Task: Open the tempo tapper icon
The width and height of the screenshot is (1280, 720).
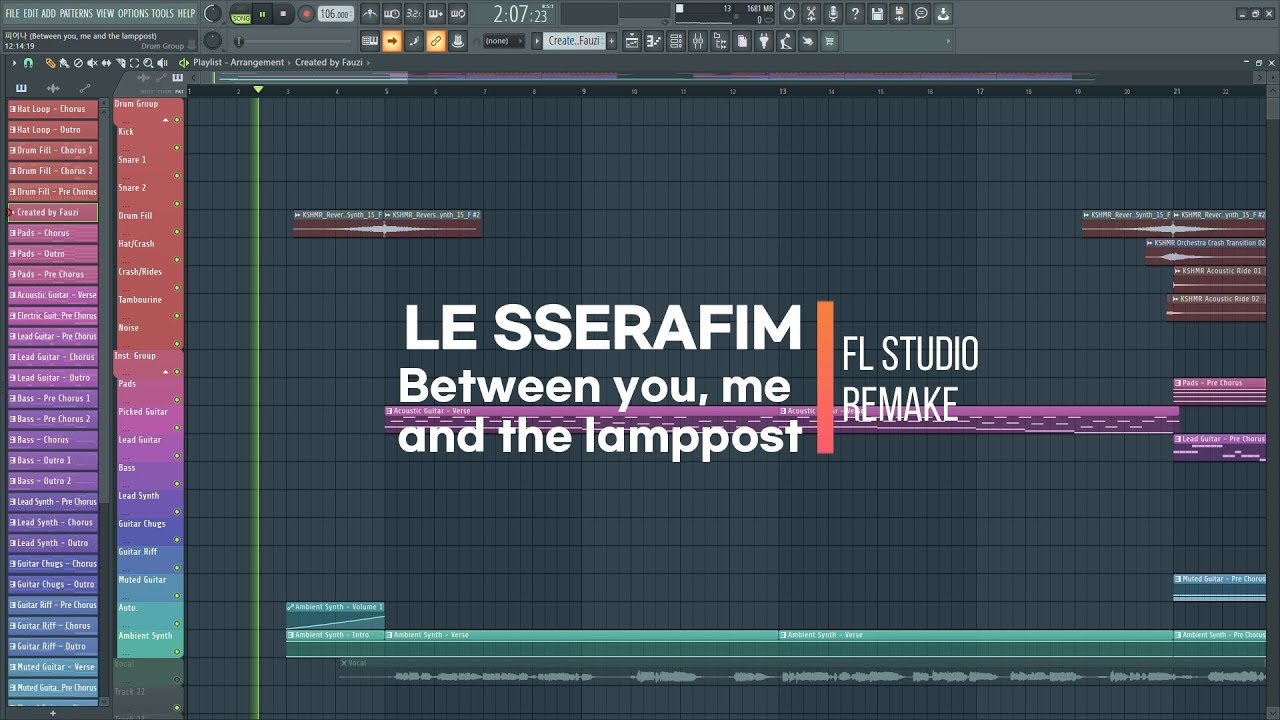Action: pos(786,41)
